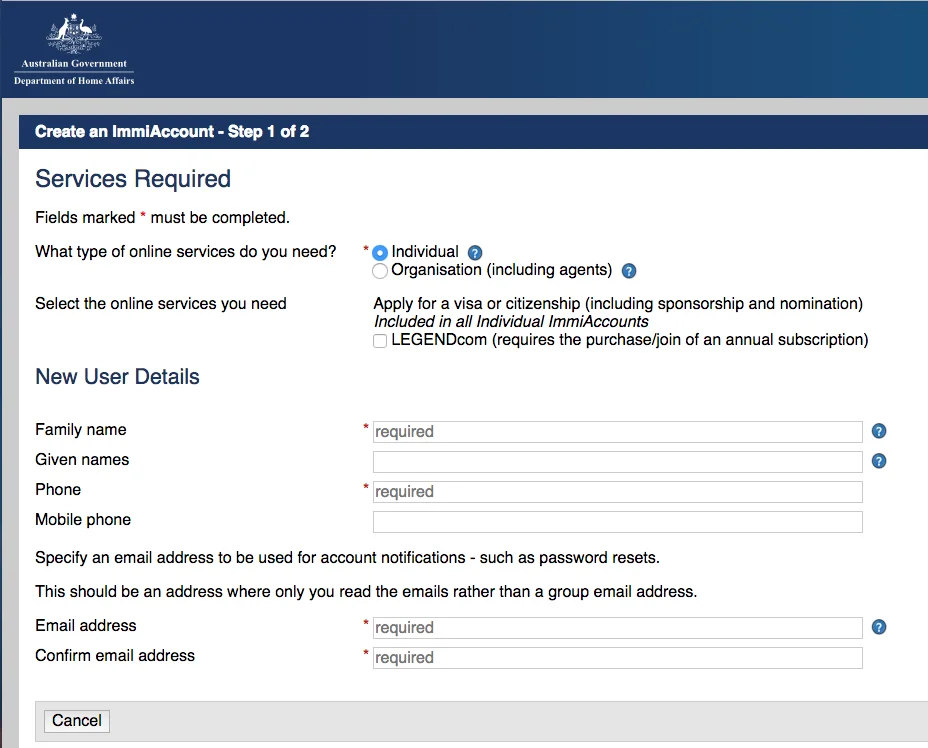Enable the LEGENDcom subscription checkbox

380,341
